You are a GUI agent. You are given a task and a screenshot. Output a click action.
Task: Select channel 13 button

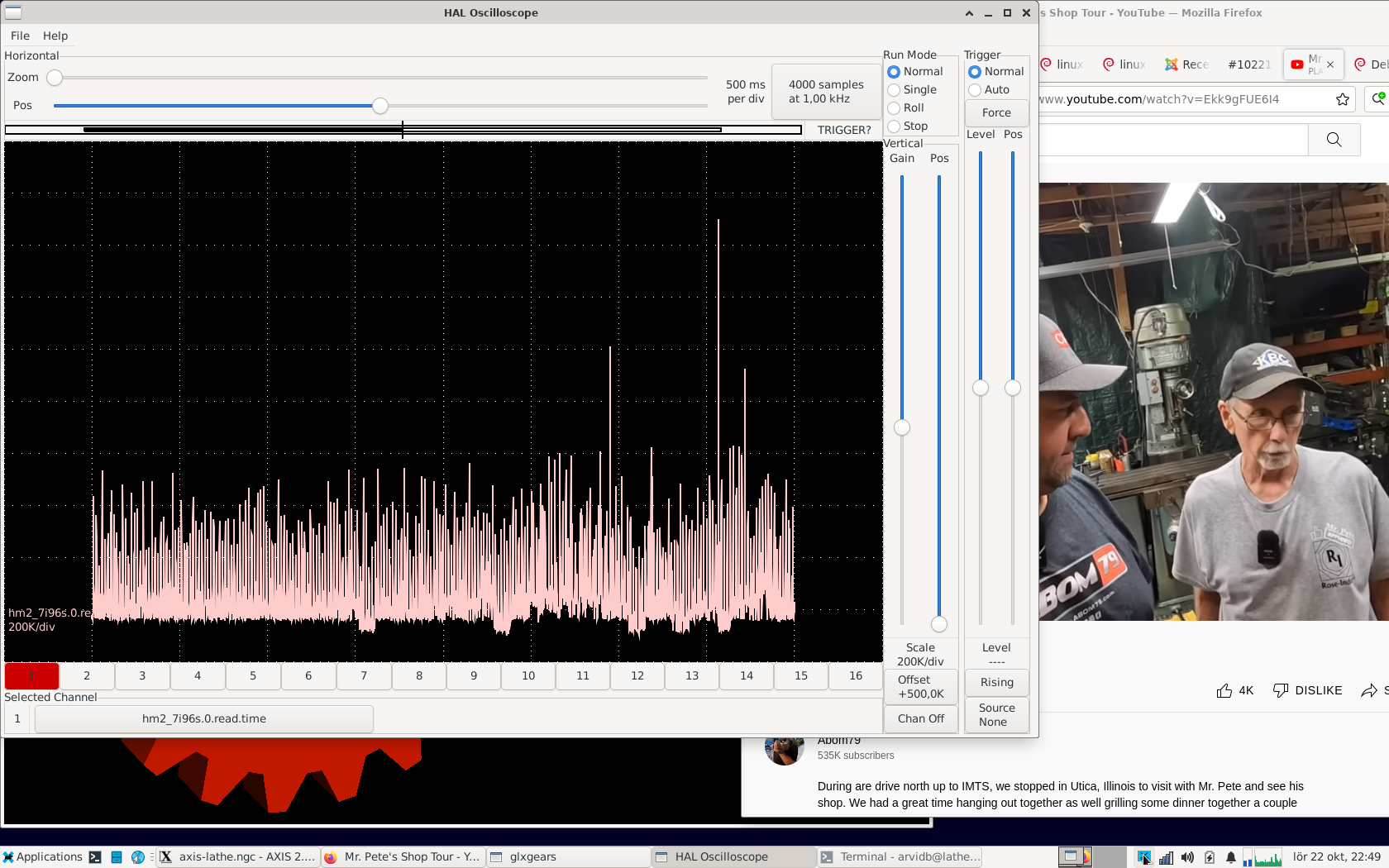pos(692,675)
